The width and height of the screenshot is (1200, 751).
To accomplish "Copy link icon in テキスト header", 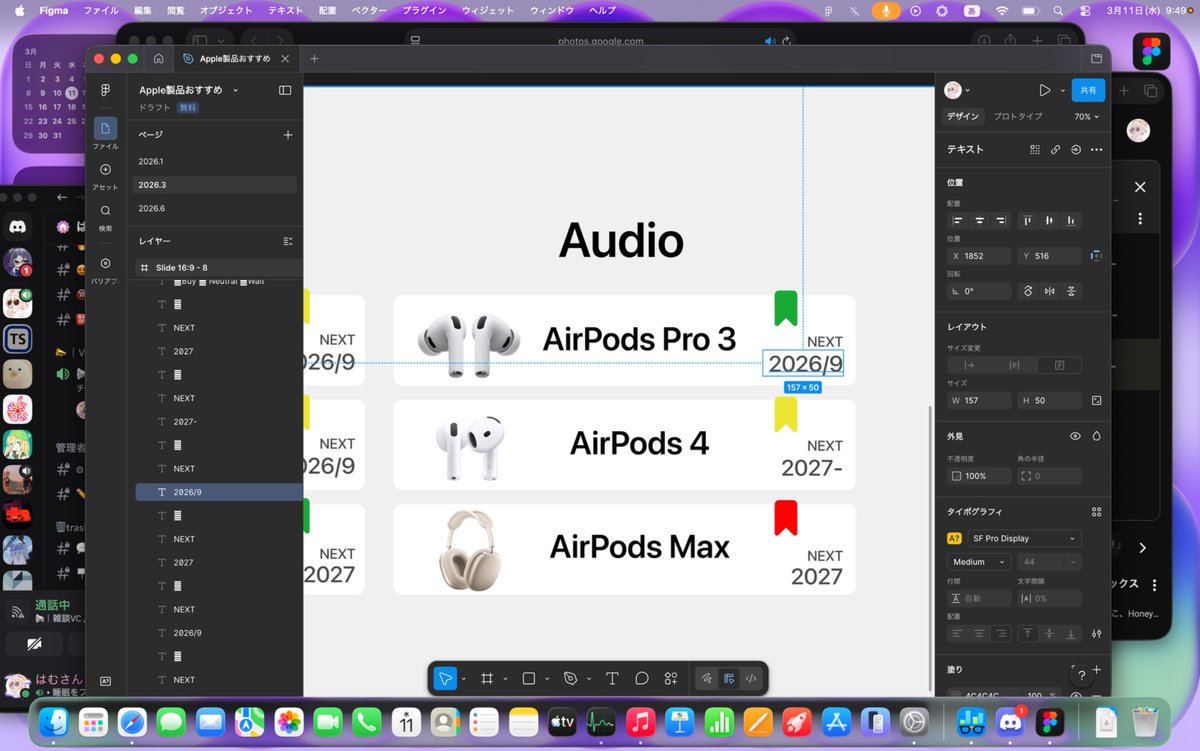I will pos(1055,149).
